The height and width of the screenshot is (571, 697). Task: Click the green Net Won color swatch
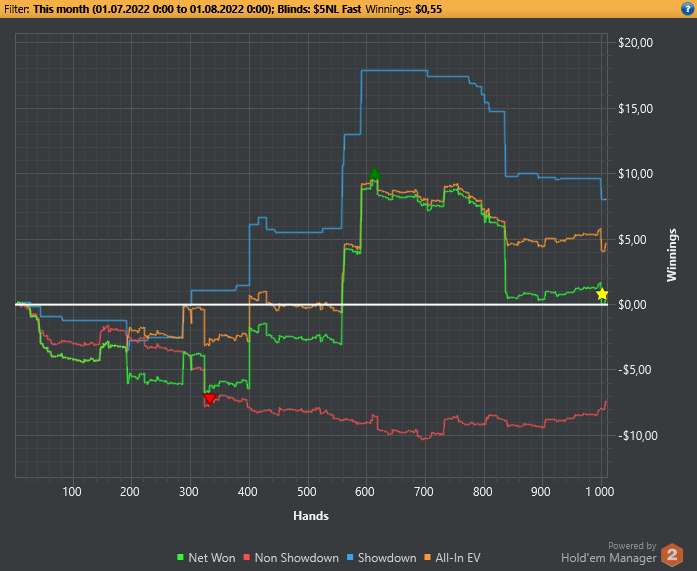click(x=180, y=557)
